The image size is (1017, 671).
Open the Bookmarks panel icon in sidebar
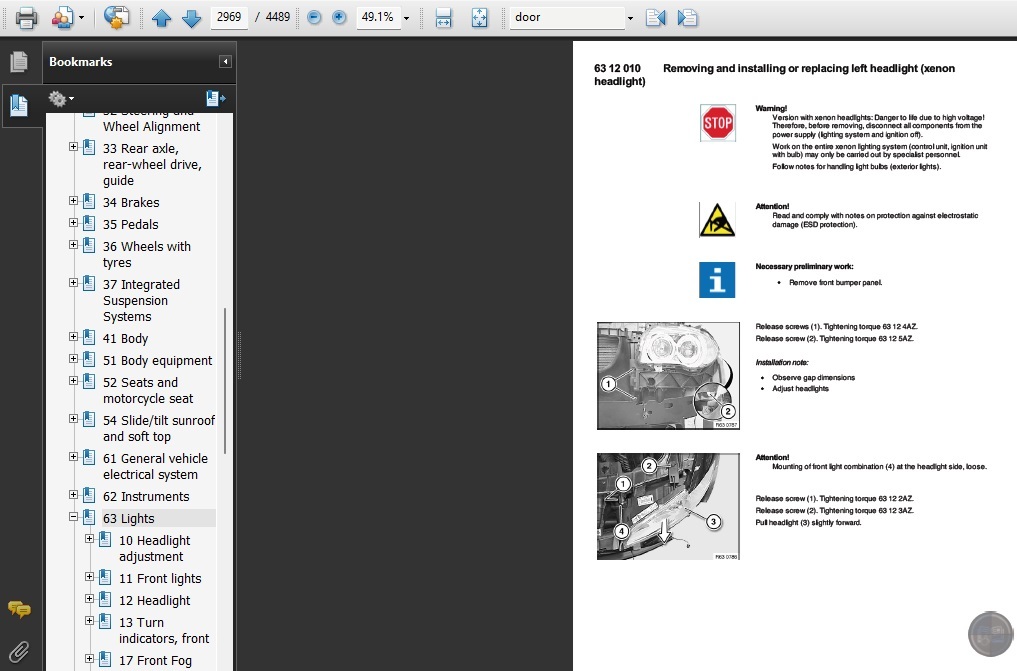19,105
